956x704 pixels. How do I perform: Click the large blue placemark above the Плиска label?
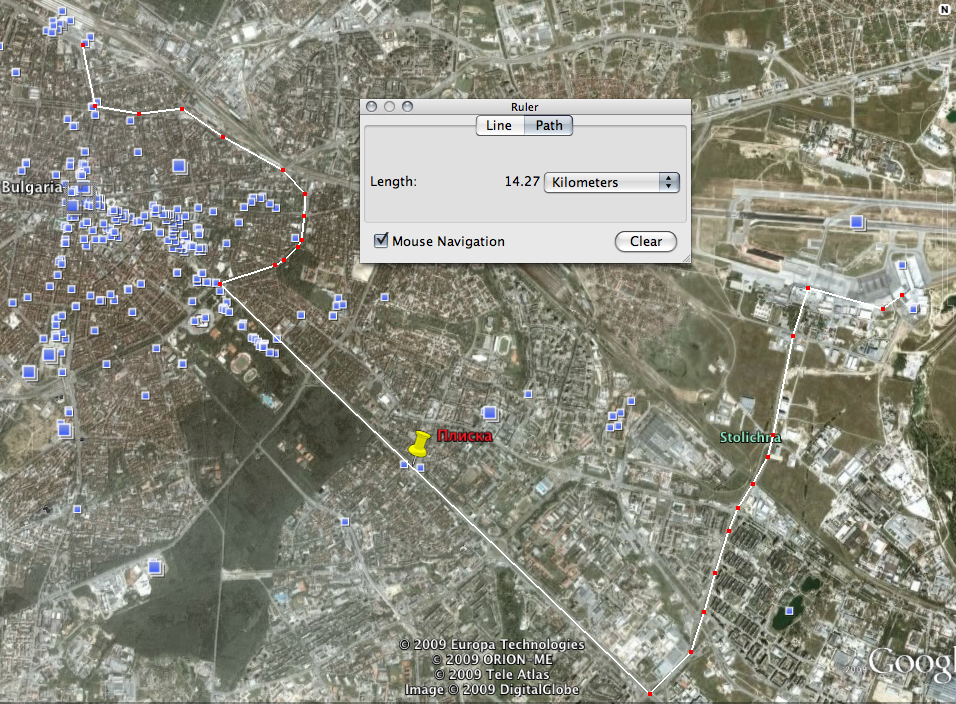click(x=490, y=412)
